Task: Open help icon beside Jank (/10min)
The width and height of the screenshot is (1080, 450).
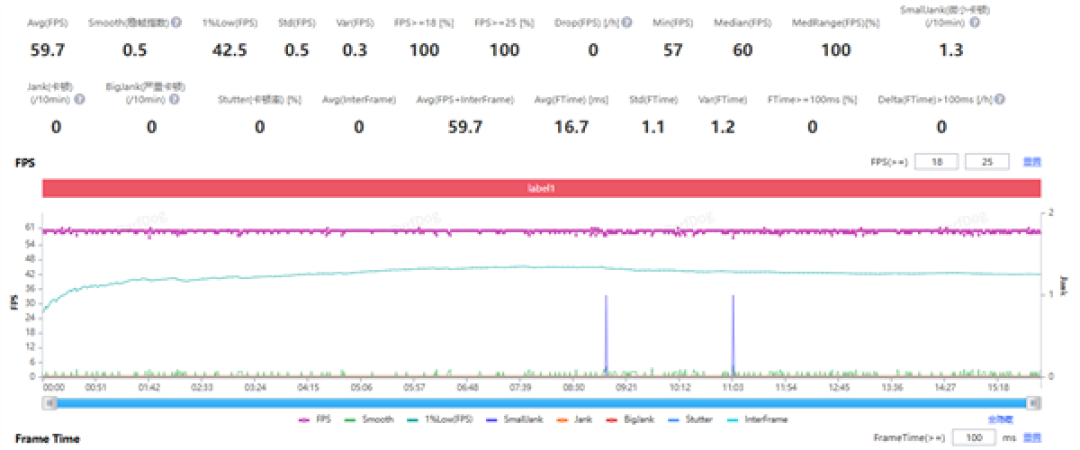Action: (x=79, y=100)
